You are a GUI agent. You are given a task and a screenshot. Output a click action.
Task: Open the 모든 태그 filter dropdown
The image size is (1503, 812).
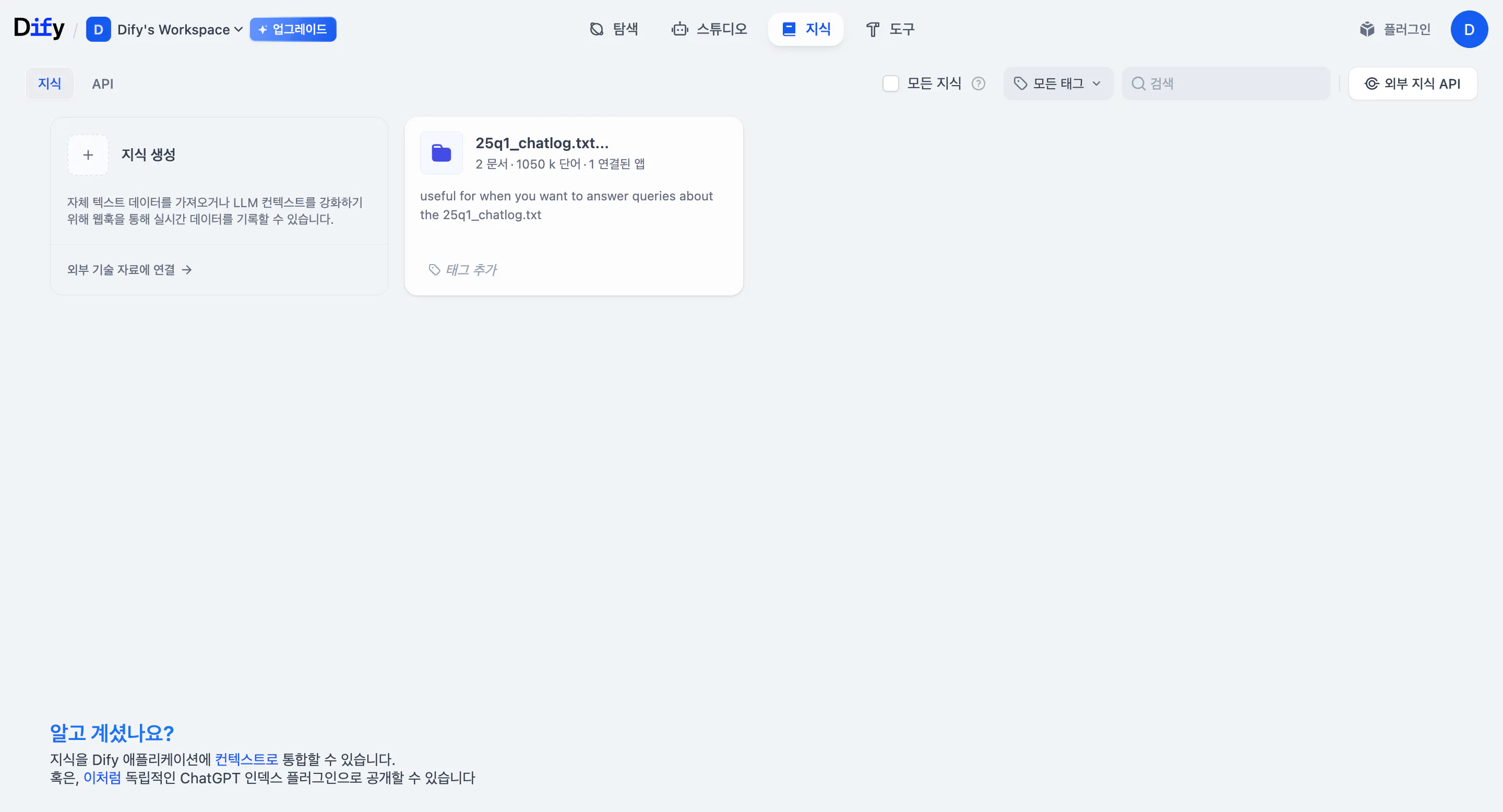pos(1058,83)
